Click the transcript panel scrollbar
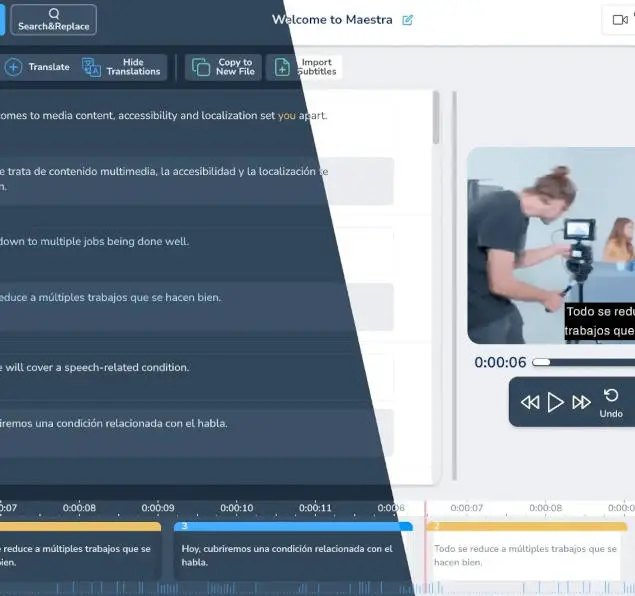The width and height of the screenshot is (635, 596). pos(435,120)
